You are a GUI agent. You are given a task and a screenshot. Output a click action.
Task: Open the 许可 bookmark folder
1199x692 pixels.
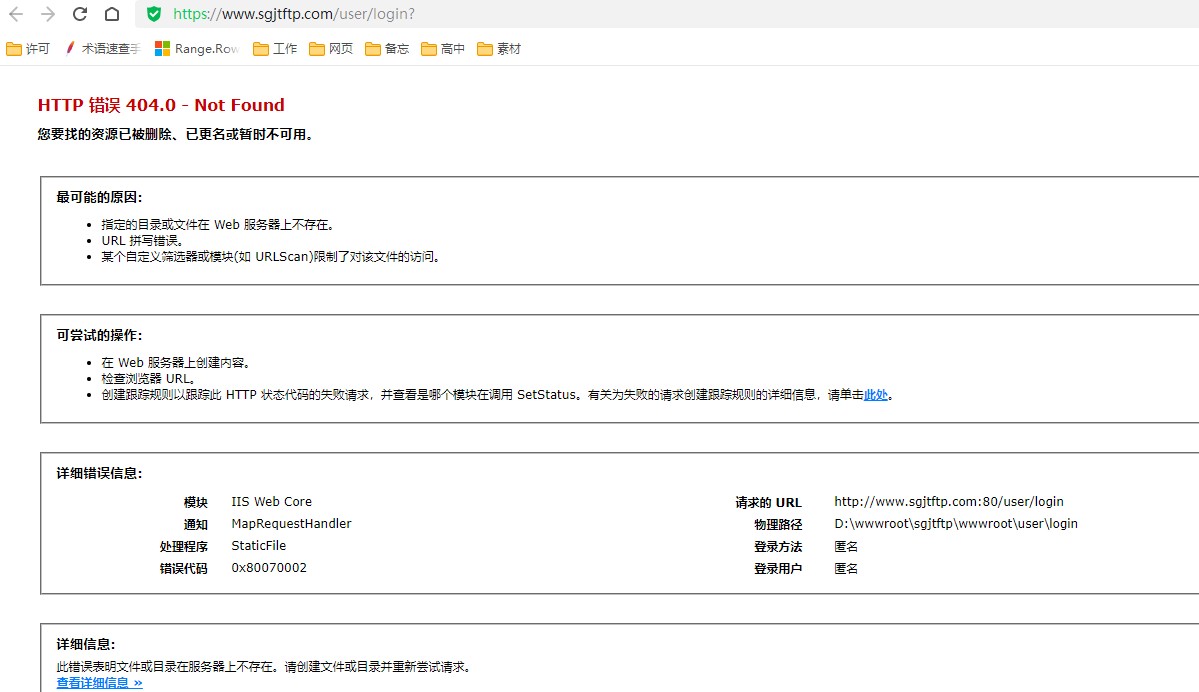[x=28, y=49]
